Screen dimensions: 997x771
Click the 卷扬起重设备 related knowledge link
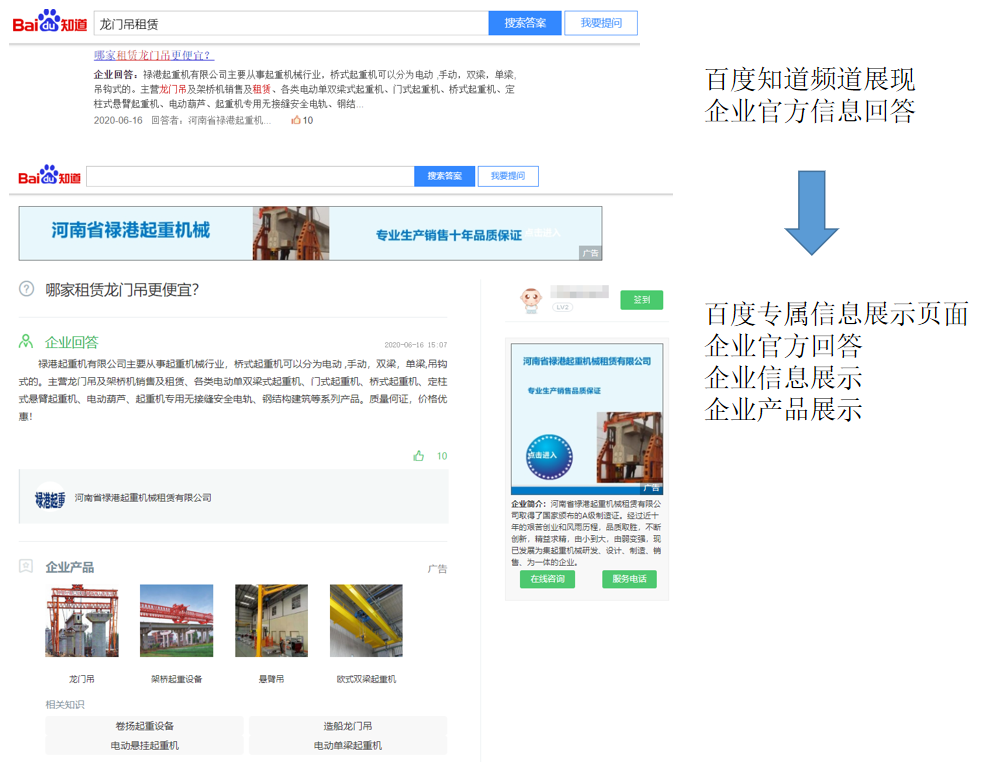[x=145, y=726]
